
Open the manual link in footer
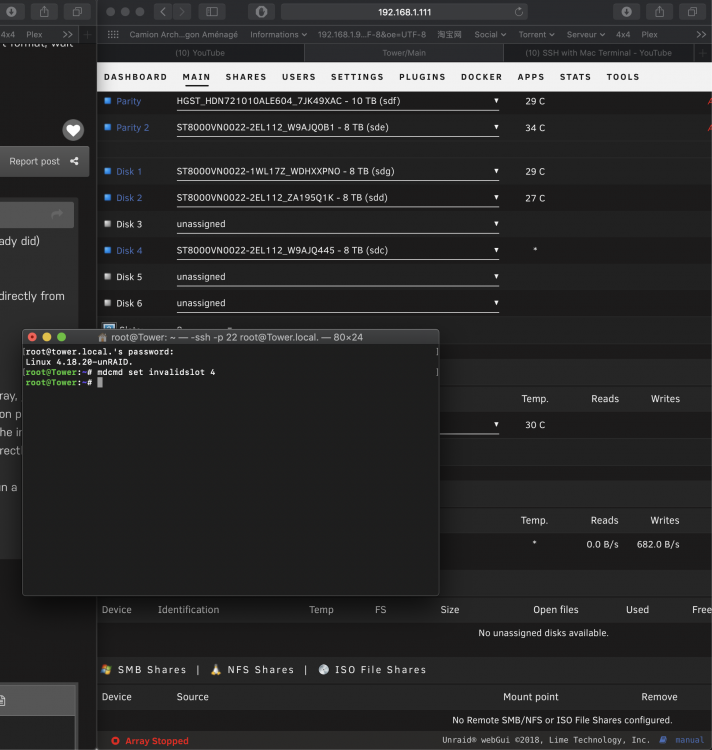pos(689,740)
